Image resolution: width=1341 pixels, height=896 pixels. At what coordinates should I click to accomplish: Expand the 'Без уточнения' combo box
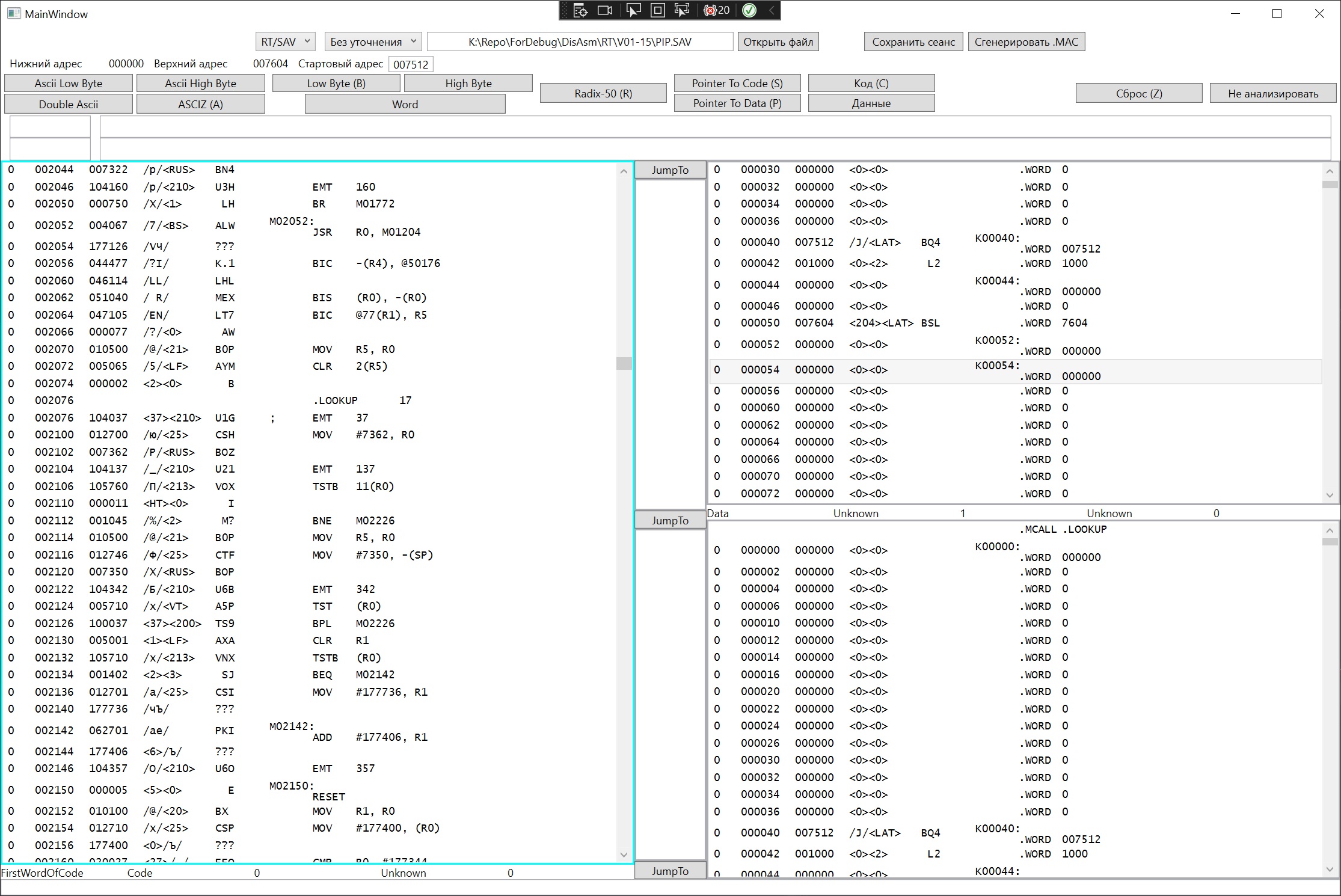point(373,41)
